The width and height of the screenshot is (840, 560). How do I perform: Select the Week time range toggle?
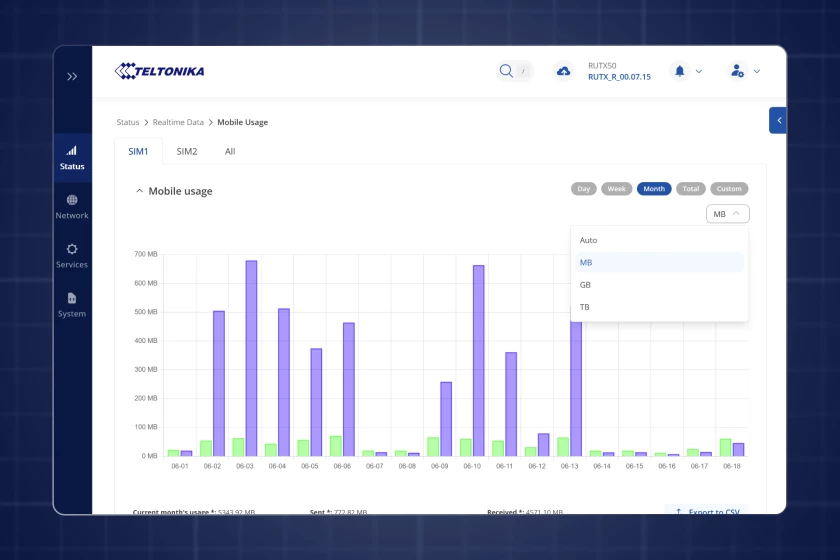click(616, 189)
